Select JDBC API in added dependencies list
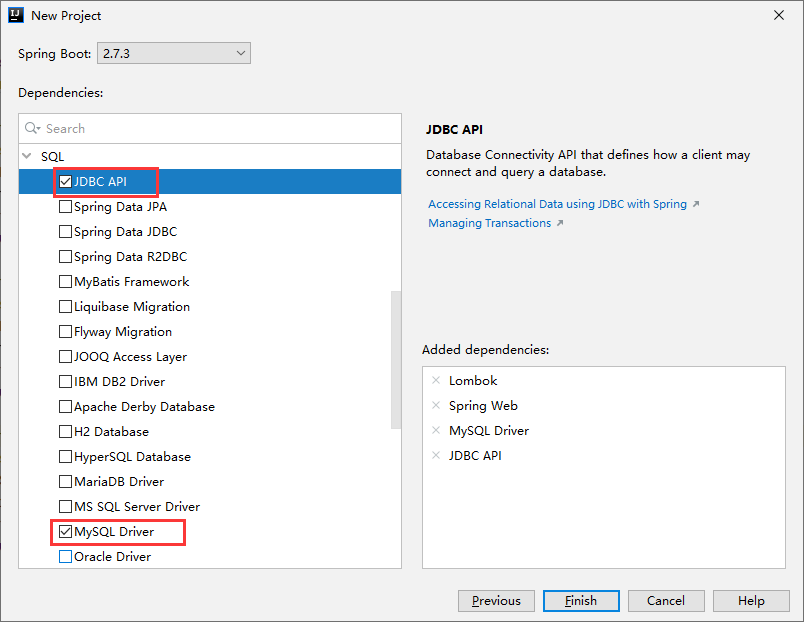The height and width of the screenshot is (622, 804). pyautogui.click(x=475, y=455)
